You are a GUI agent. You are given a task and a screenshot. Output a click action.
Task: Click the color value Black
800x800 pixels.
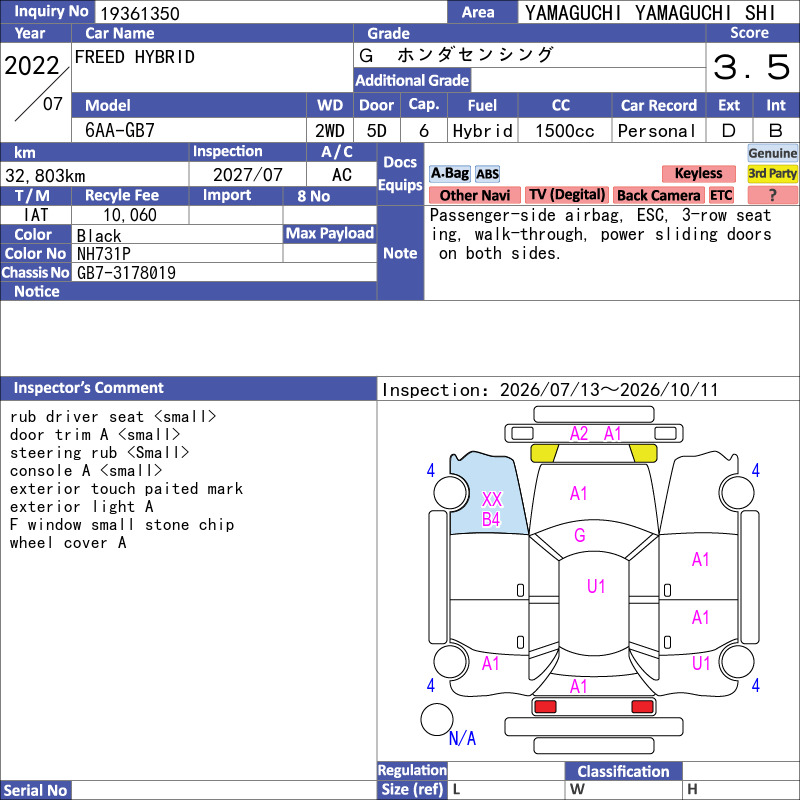(x=99, y=236)
